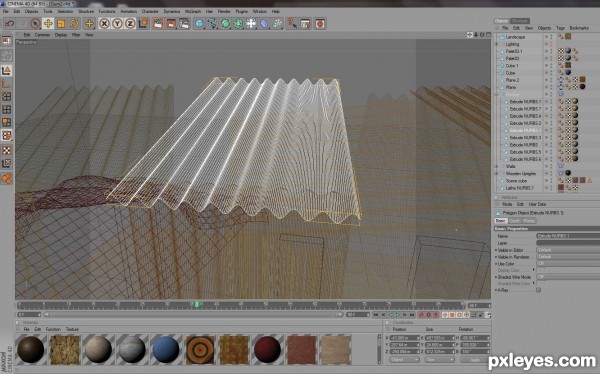The width and height of the screenshot is (600, 374).
Task: Click the Name field in Basic Properties
Action: tap(568, 236)
